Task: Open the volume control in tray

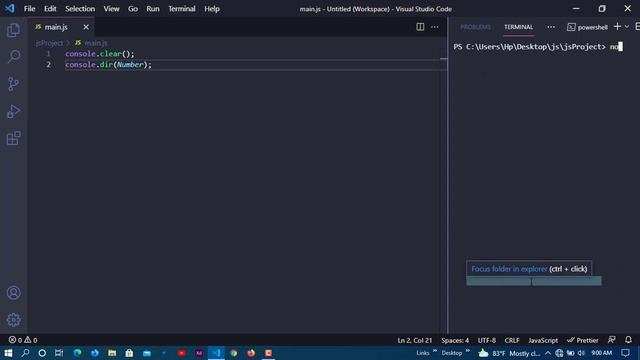Action: point(581,353)
